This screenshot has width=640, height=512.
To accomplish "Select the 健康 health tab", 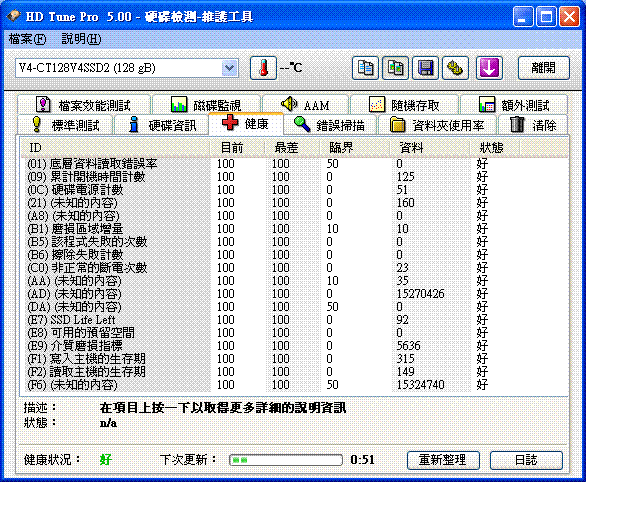I will click(x=246, y=123).
